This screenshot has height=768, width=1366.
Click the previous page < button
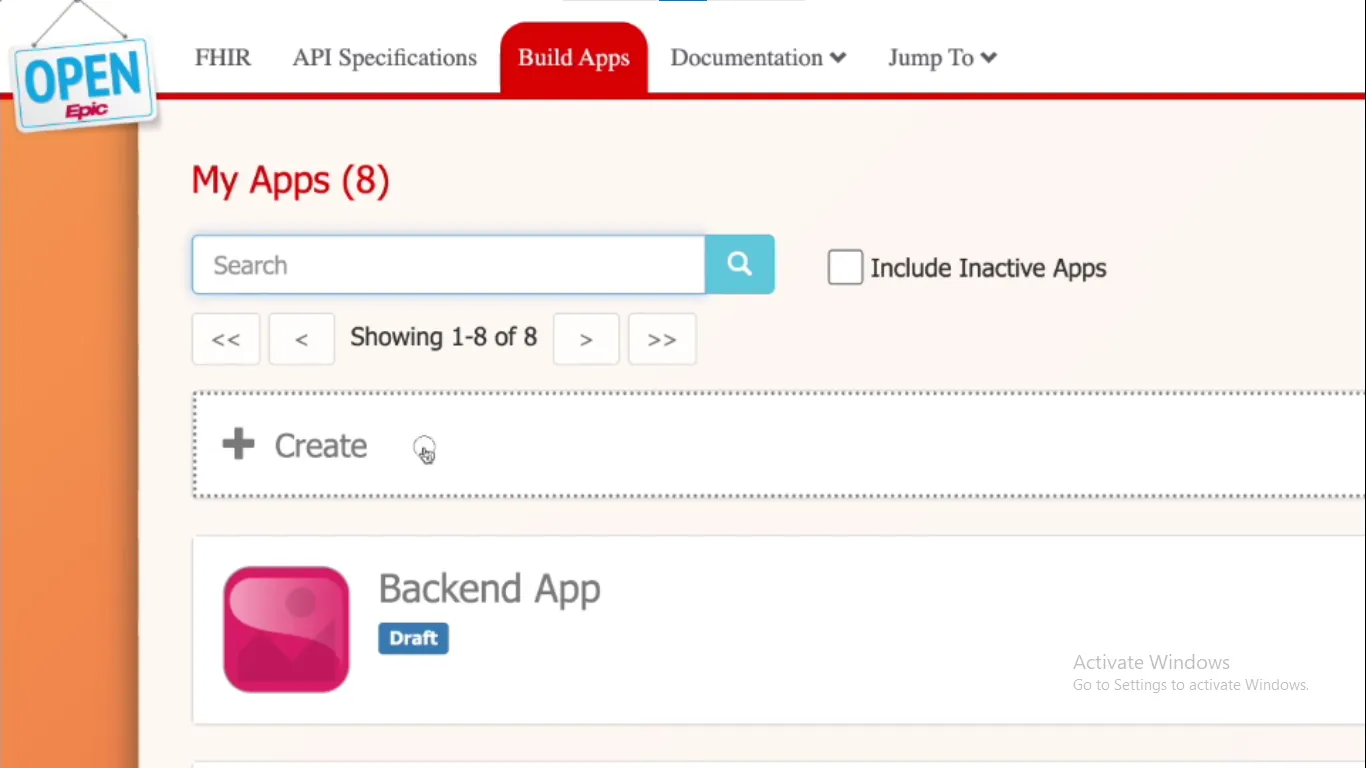pyautogui.click(x=301, y=338)
